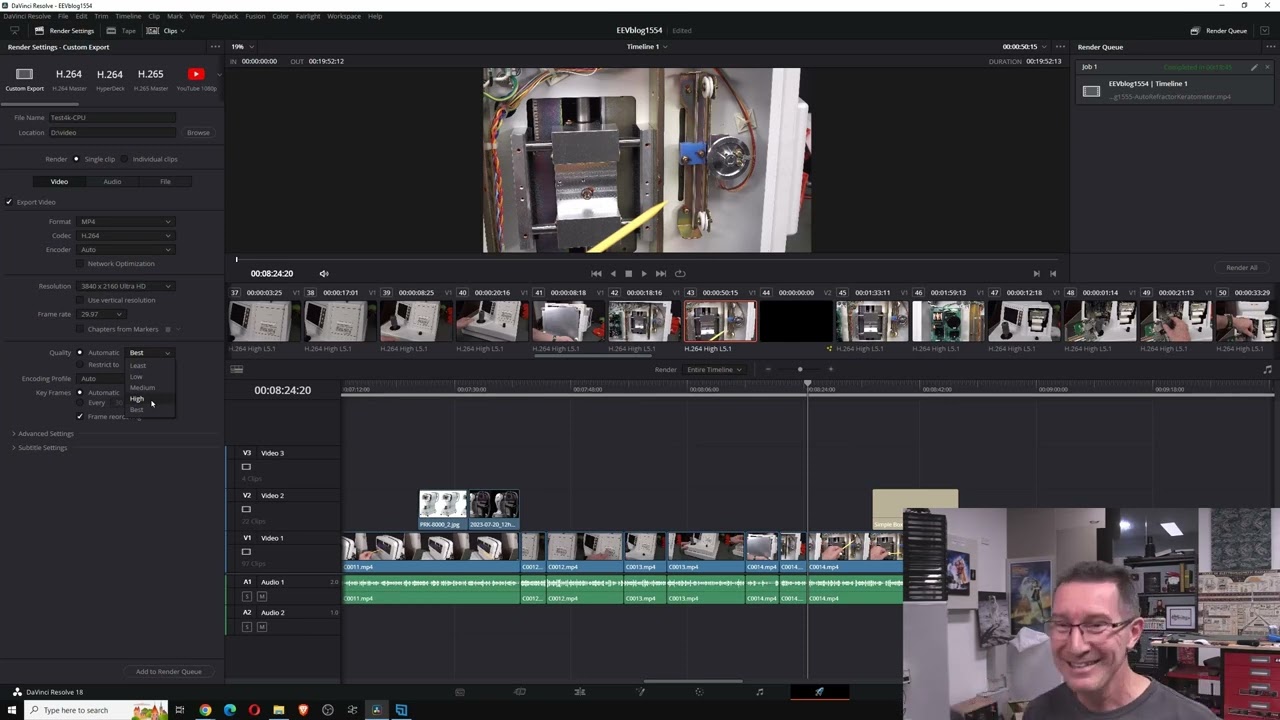1280x720 pixels.
Task: Click Add to Render Queue
Action: tap(169, 672)
